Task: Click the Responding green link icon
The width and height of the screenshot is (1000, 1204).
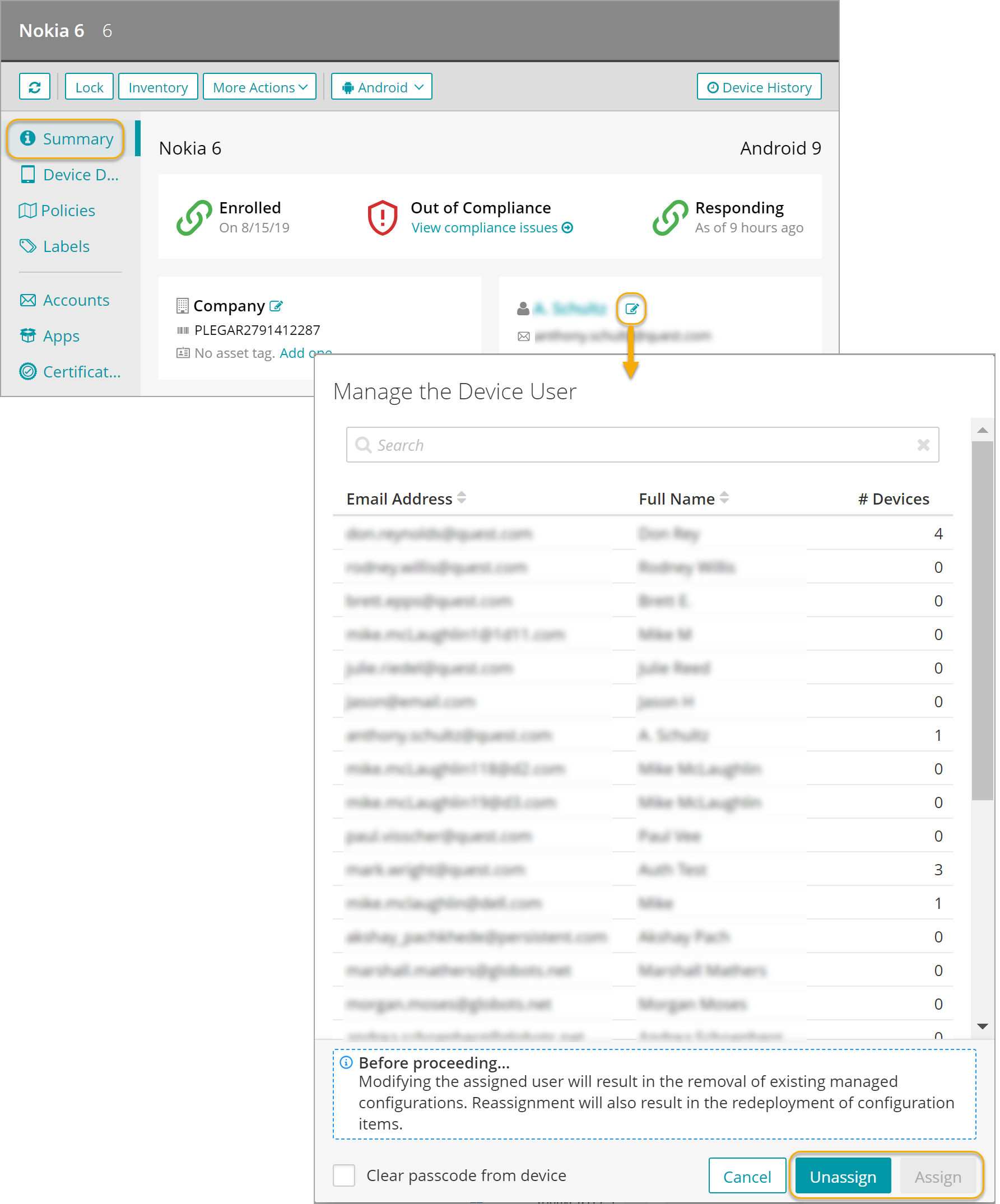Action: 669,218
